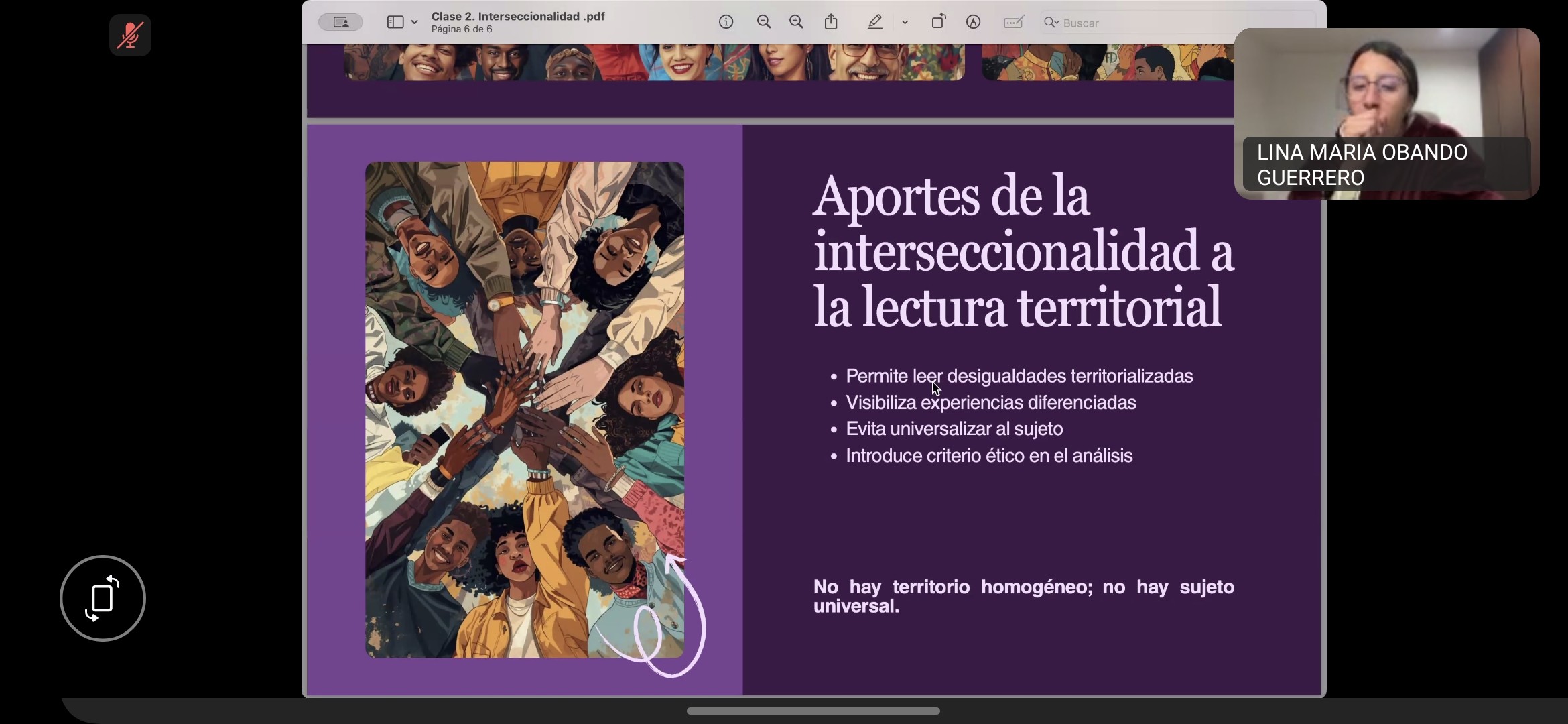
Task: Click the Clase 2 Interseccionalidad title
Action: point(518,15)
